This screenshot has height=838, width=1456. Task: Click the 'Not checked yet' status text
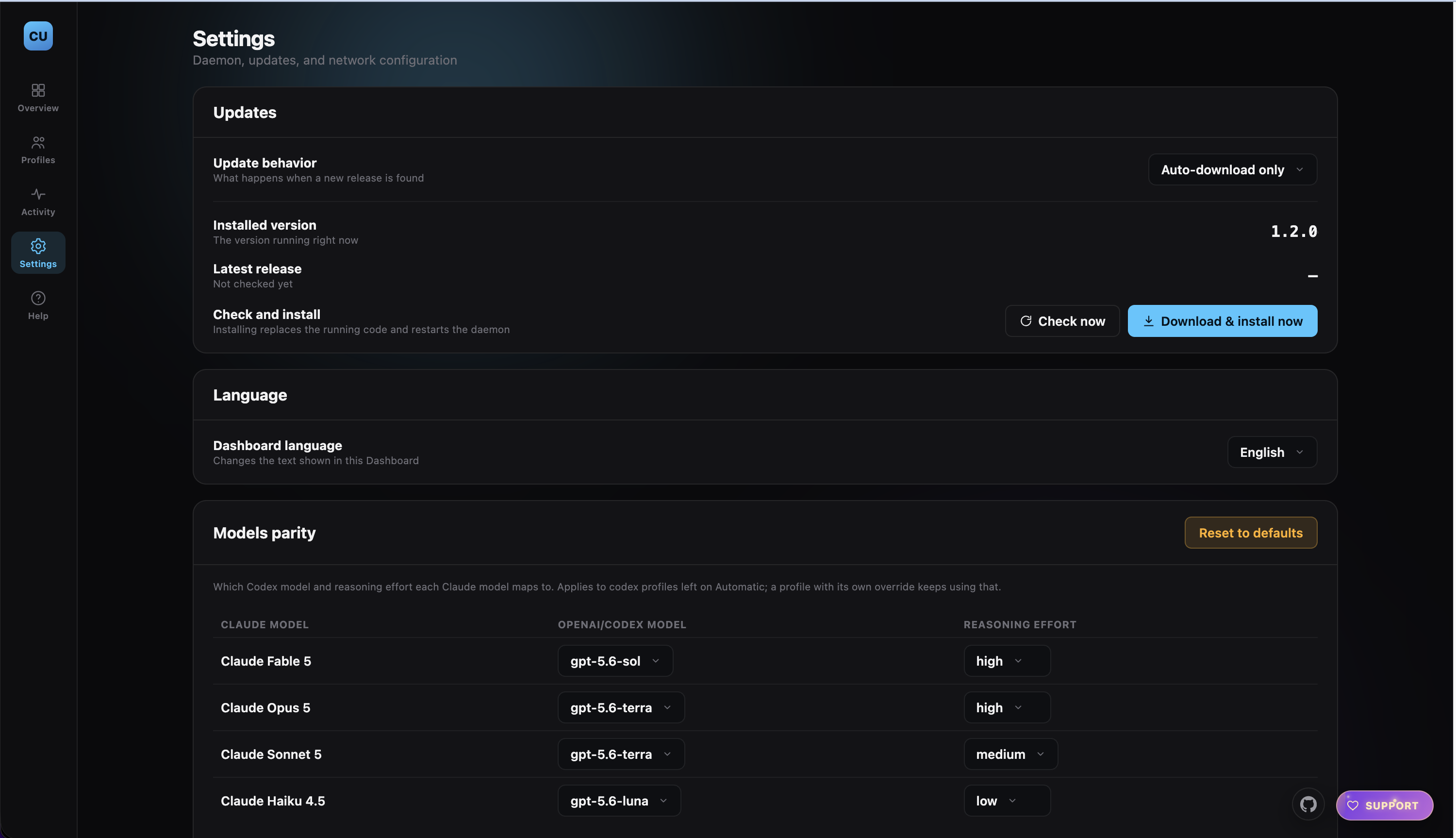point(252,284)
